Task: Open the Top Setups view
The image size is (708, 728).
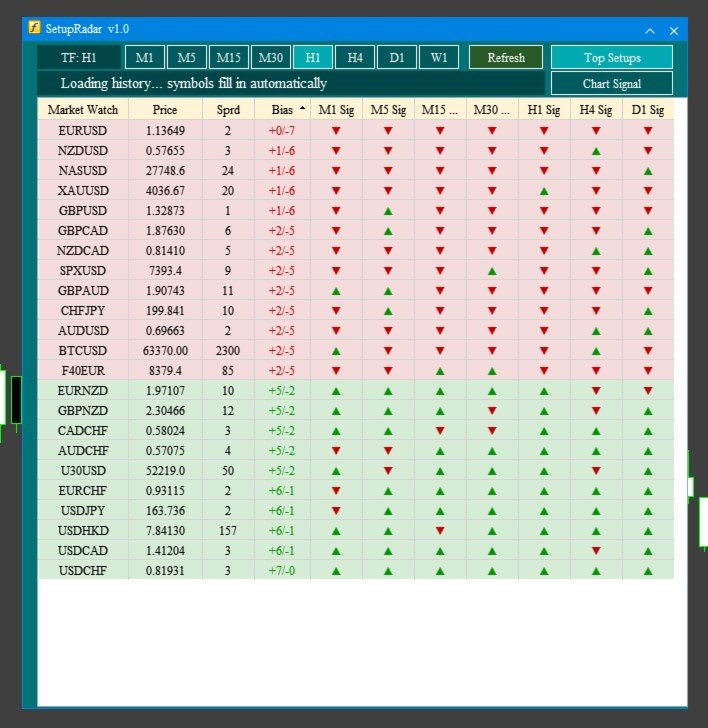Action: 612,58
